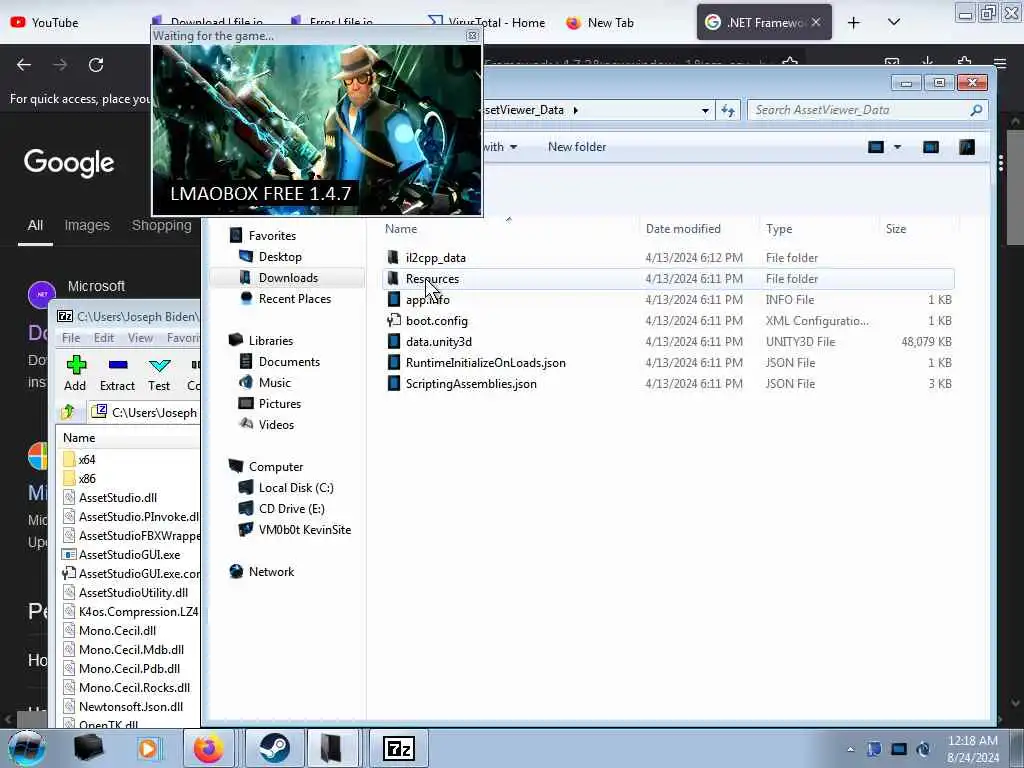This screenshot has height=768, width=1024.
Task: Open the 7-Zip View menu
Action: (x=140, y=338)
